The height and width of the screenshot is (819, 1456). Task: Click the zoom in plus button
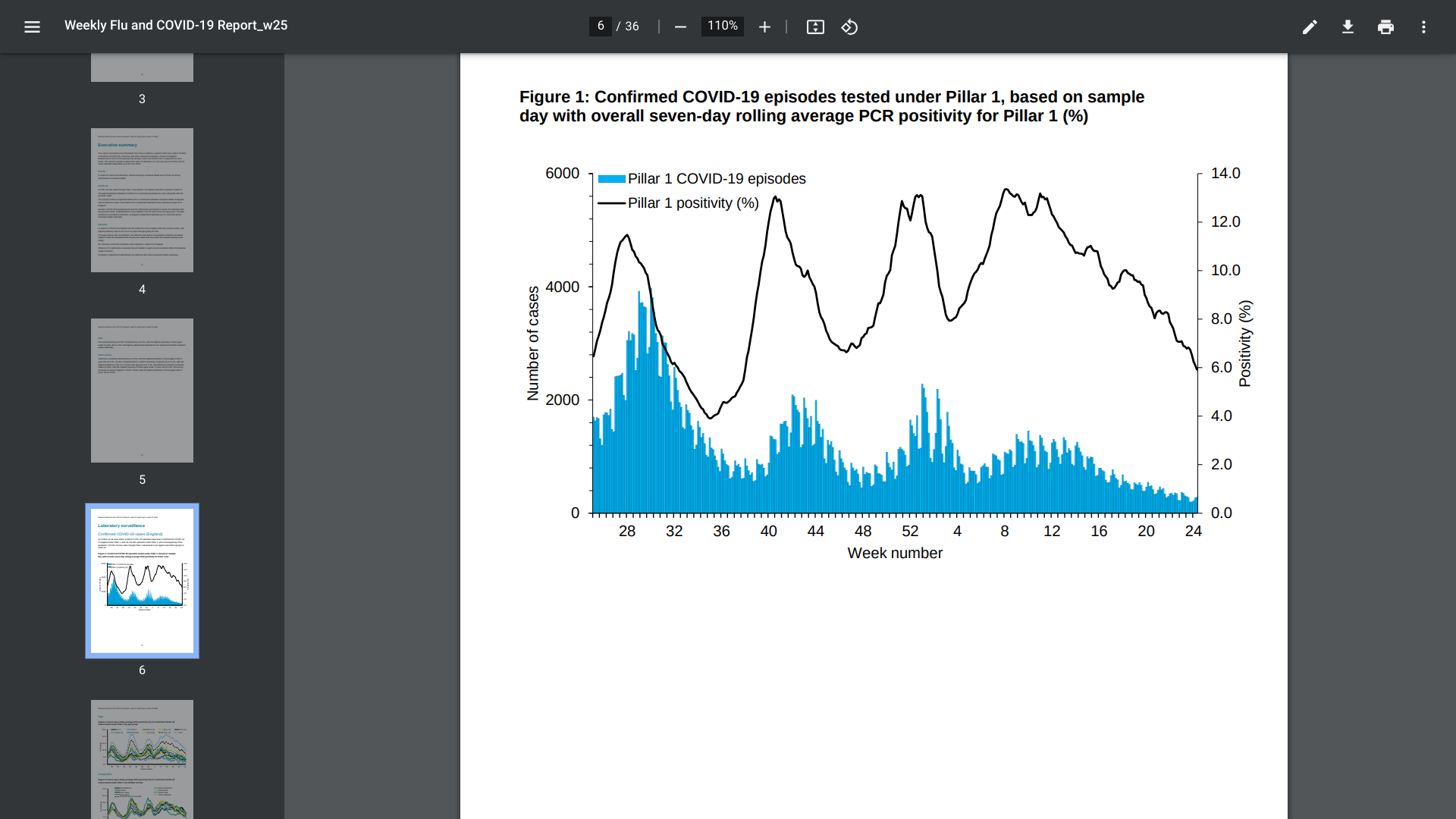click(x=764, y=27)
